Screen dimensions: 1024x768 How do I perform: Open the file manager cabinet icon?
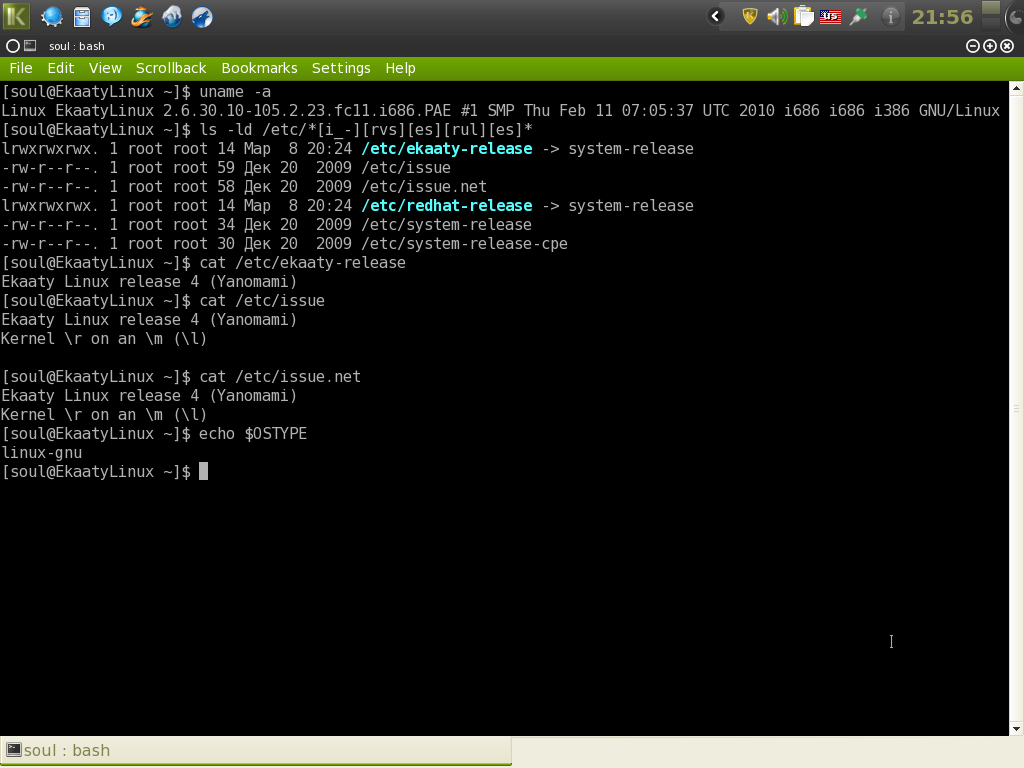(x=82, y=17)
